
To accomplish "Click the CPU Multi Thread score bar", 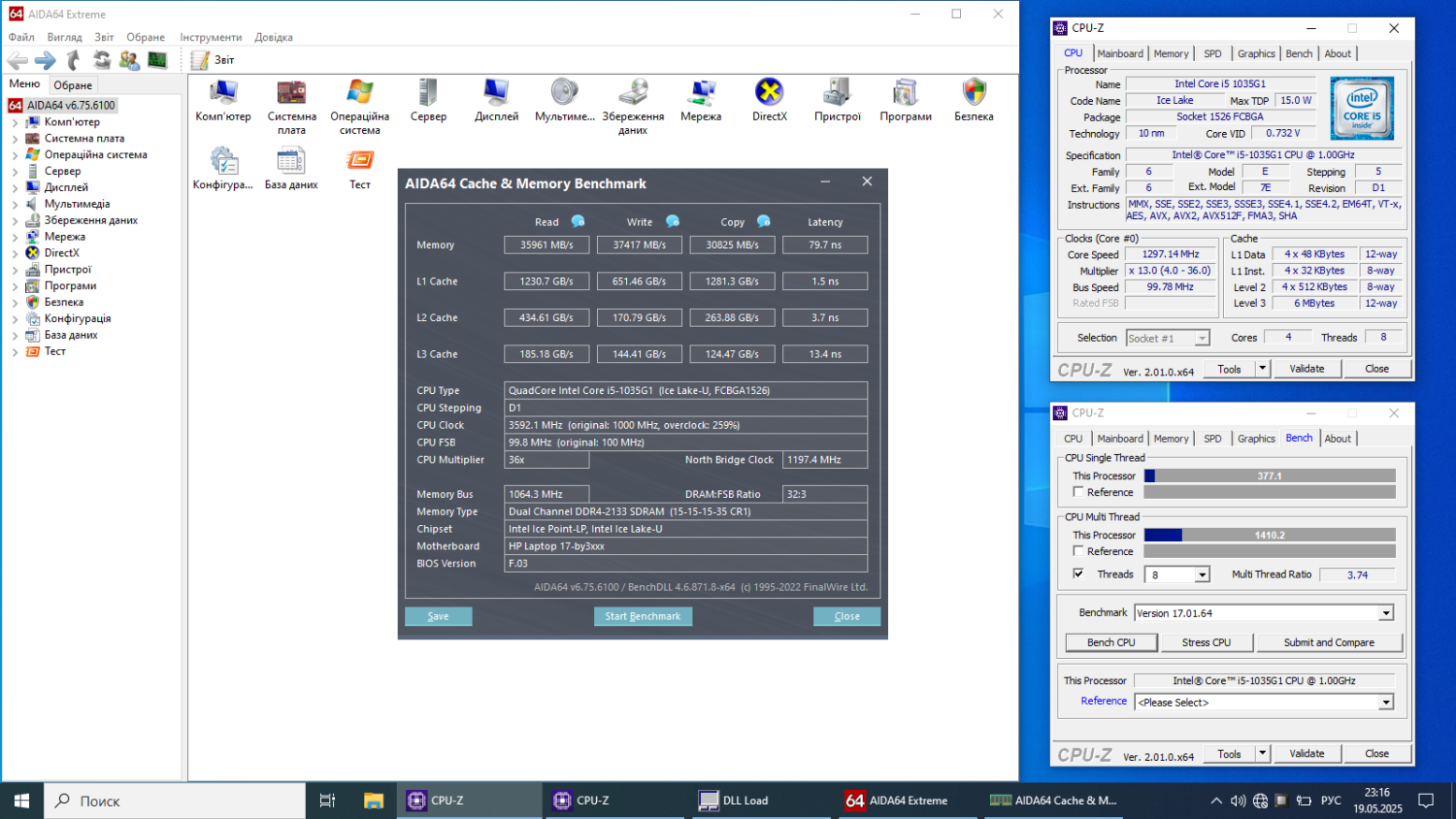I will tap(1269, 536).
